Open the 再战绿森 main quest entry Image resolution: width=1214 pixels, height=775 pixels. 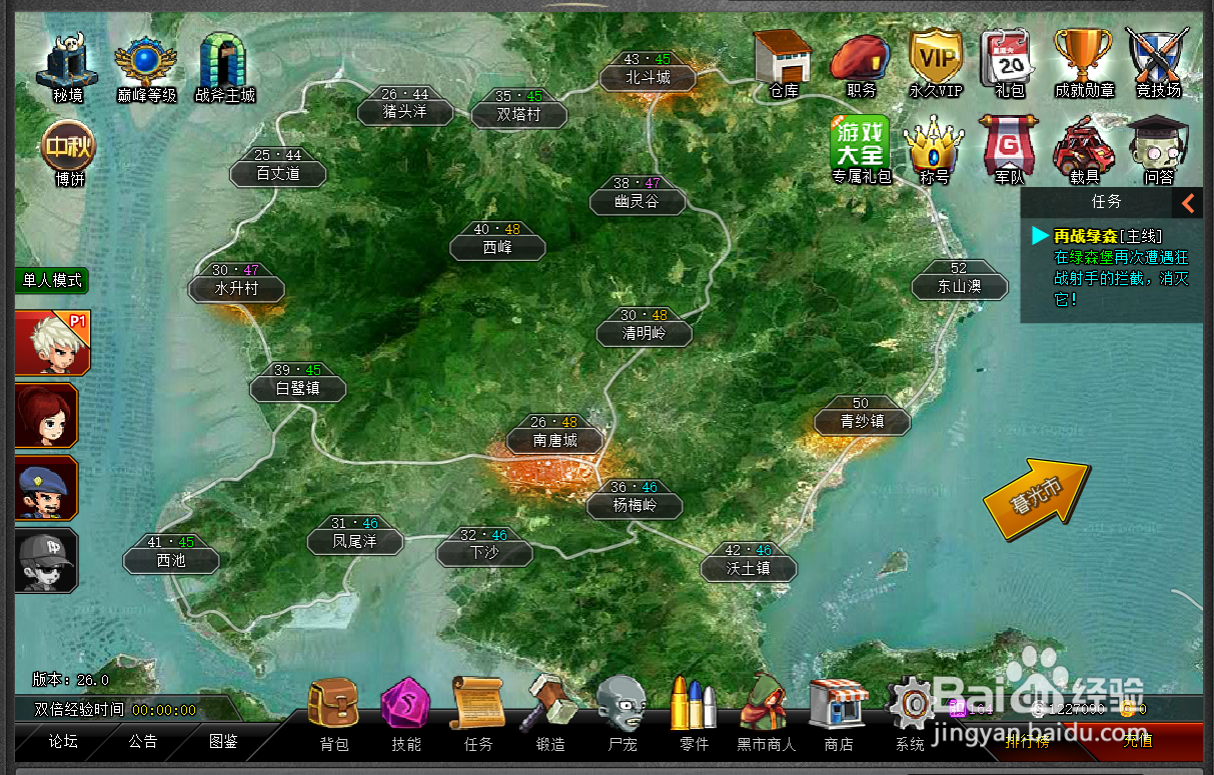[1108, 236]
